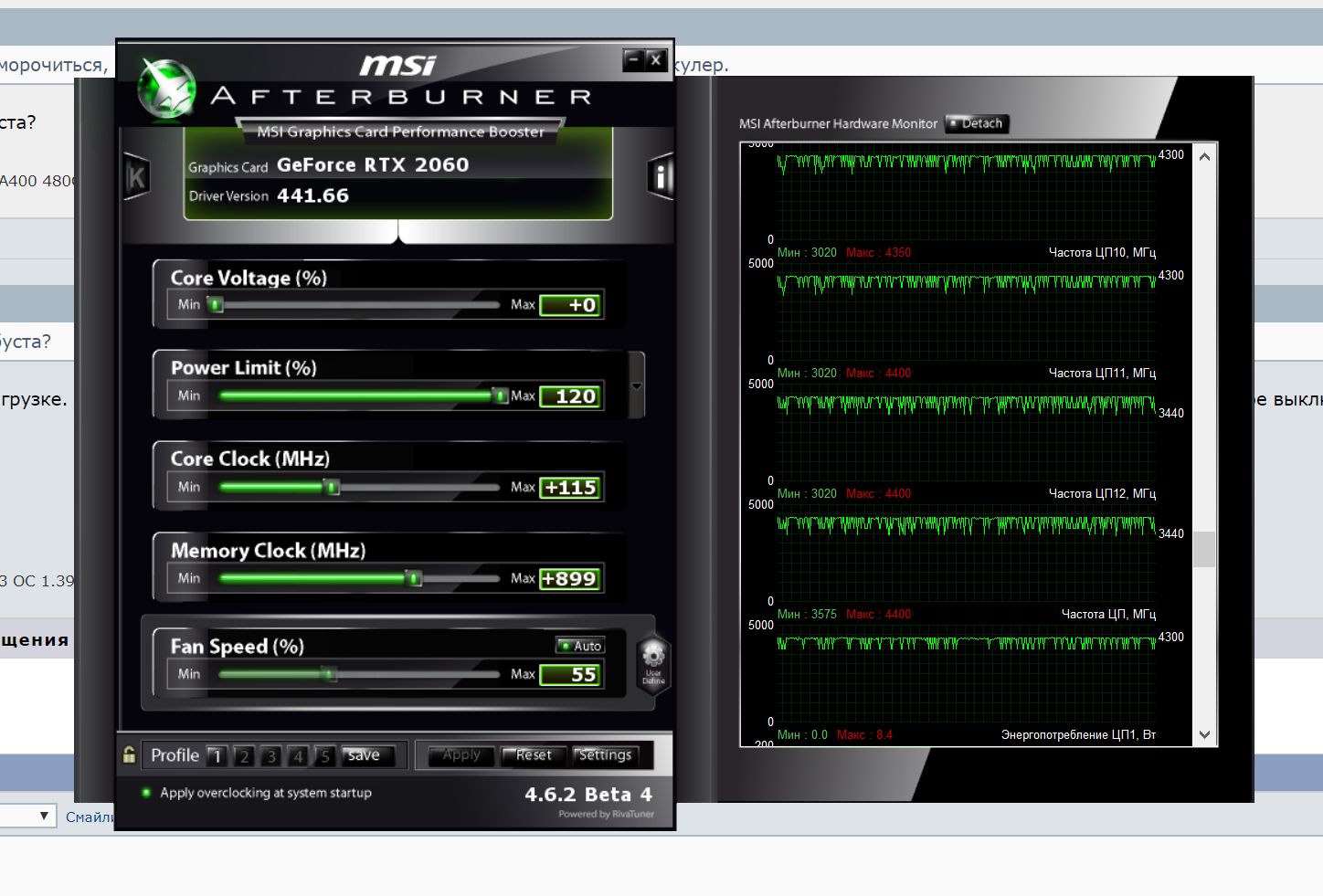The height and width of the screenshot is (896, 1323).
Task: Click the Afterburner green logo icon
Action: 166,90
